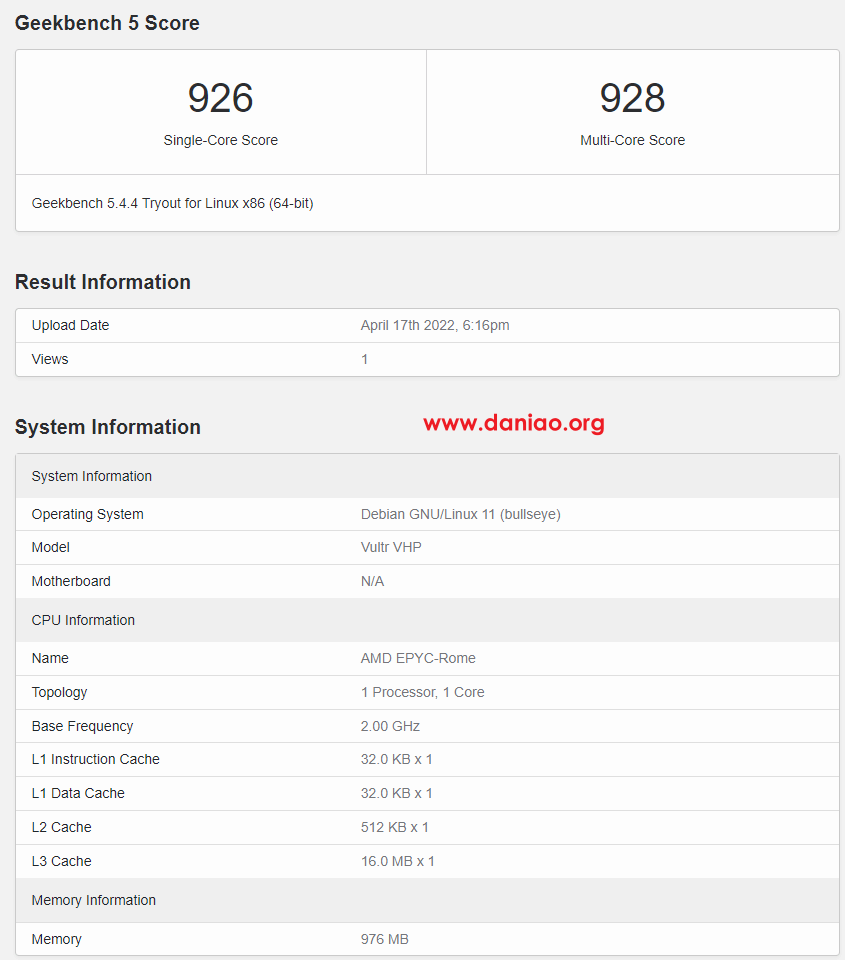The width and height of the screenshot is (845, 960).
Task: Select L1 Instruction Cache 32.0 KB value
Action: point(397,759)
